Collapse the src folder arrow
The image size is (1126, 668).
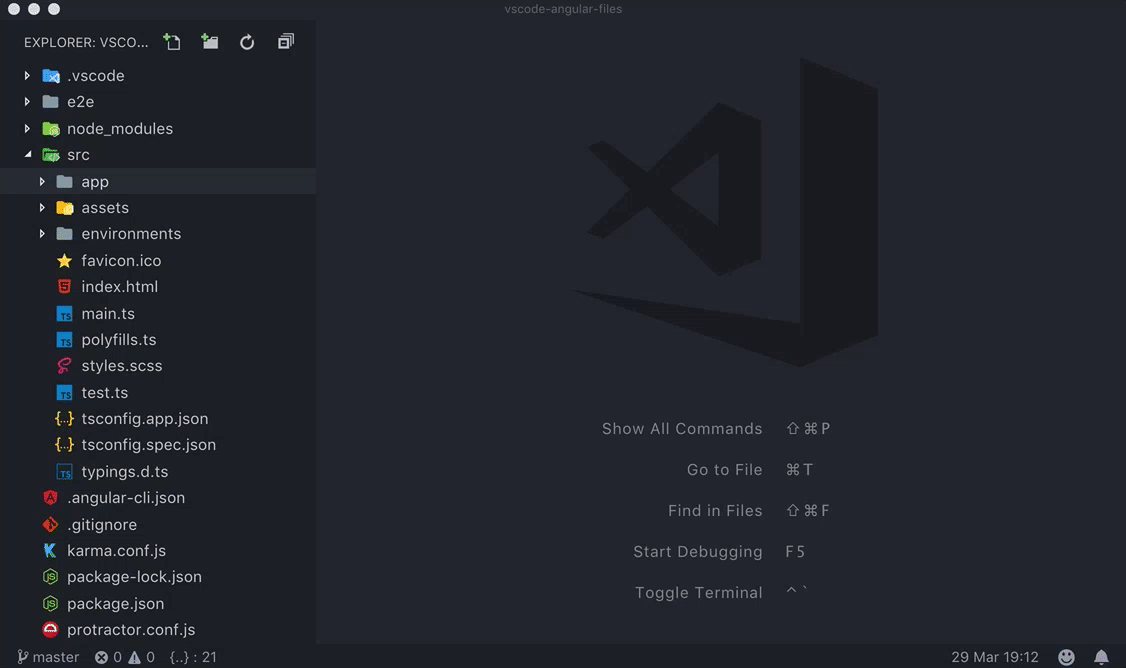(x=28, y=154)
